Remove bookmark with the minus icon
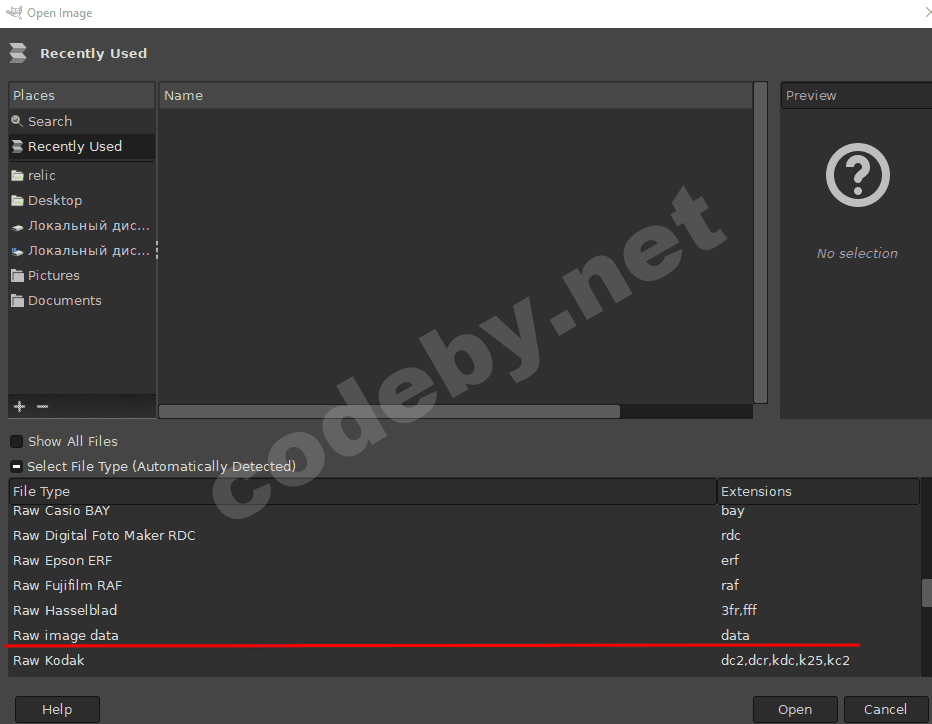 (x=42, y=407)
